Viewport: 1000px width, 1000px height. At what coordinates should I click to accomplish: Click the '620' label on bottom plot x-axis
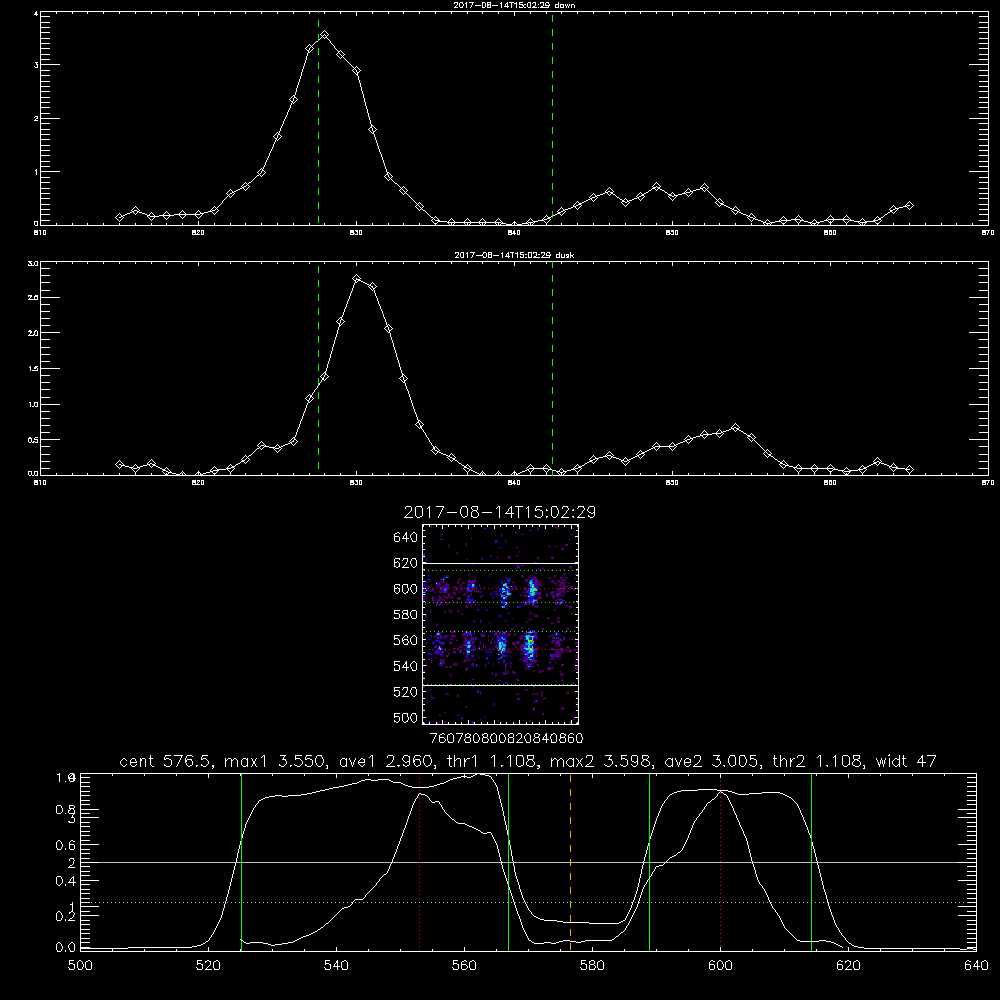[x=848, y=966]
